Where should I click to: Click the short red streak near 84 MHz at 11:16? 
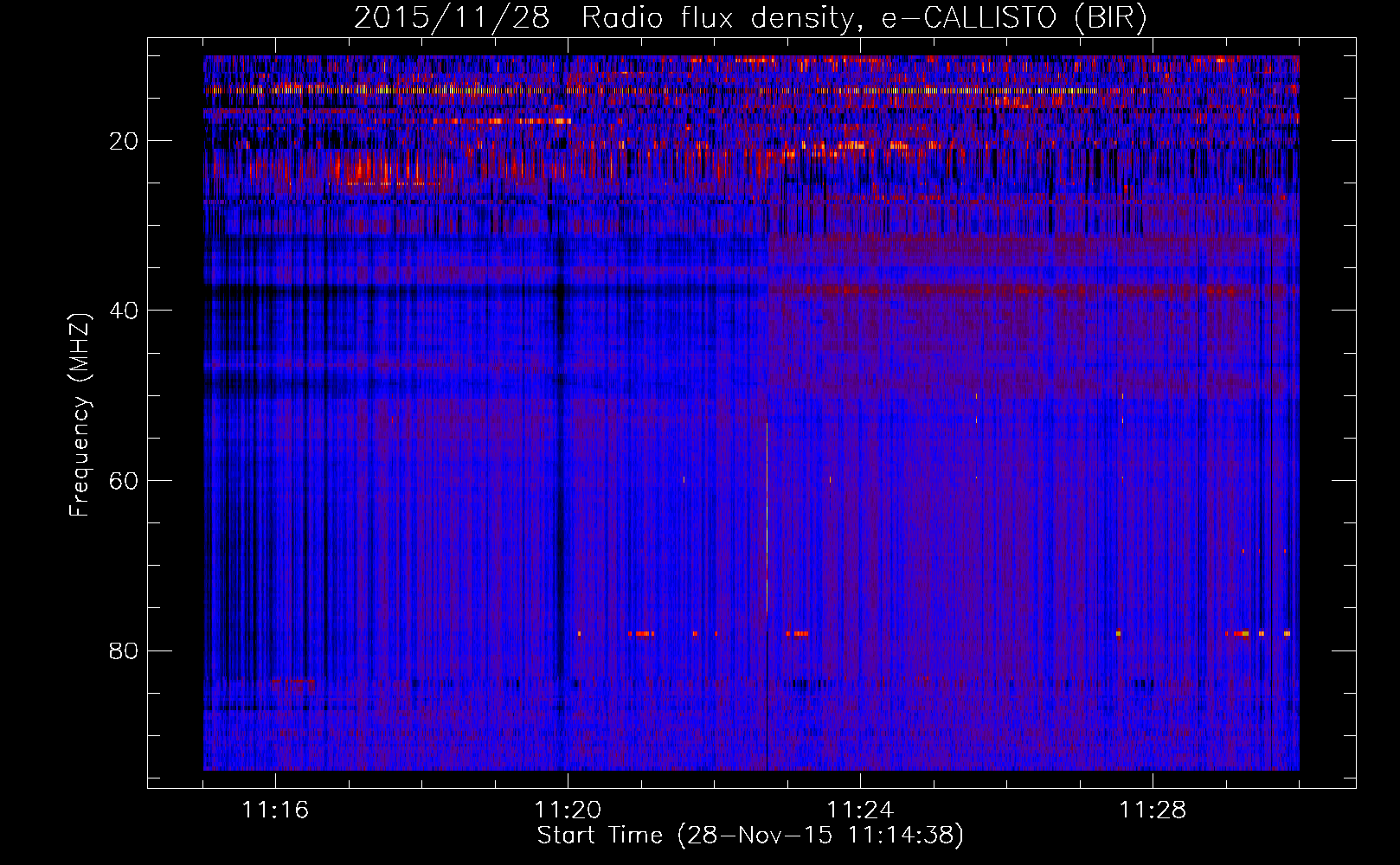(292, 681)
